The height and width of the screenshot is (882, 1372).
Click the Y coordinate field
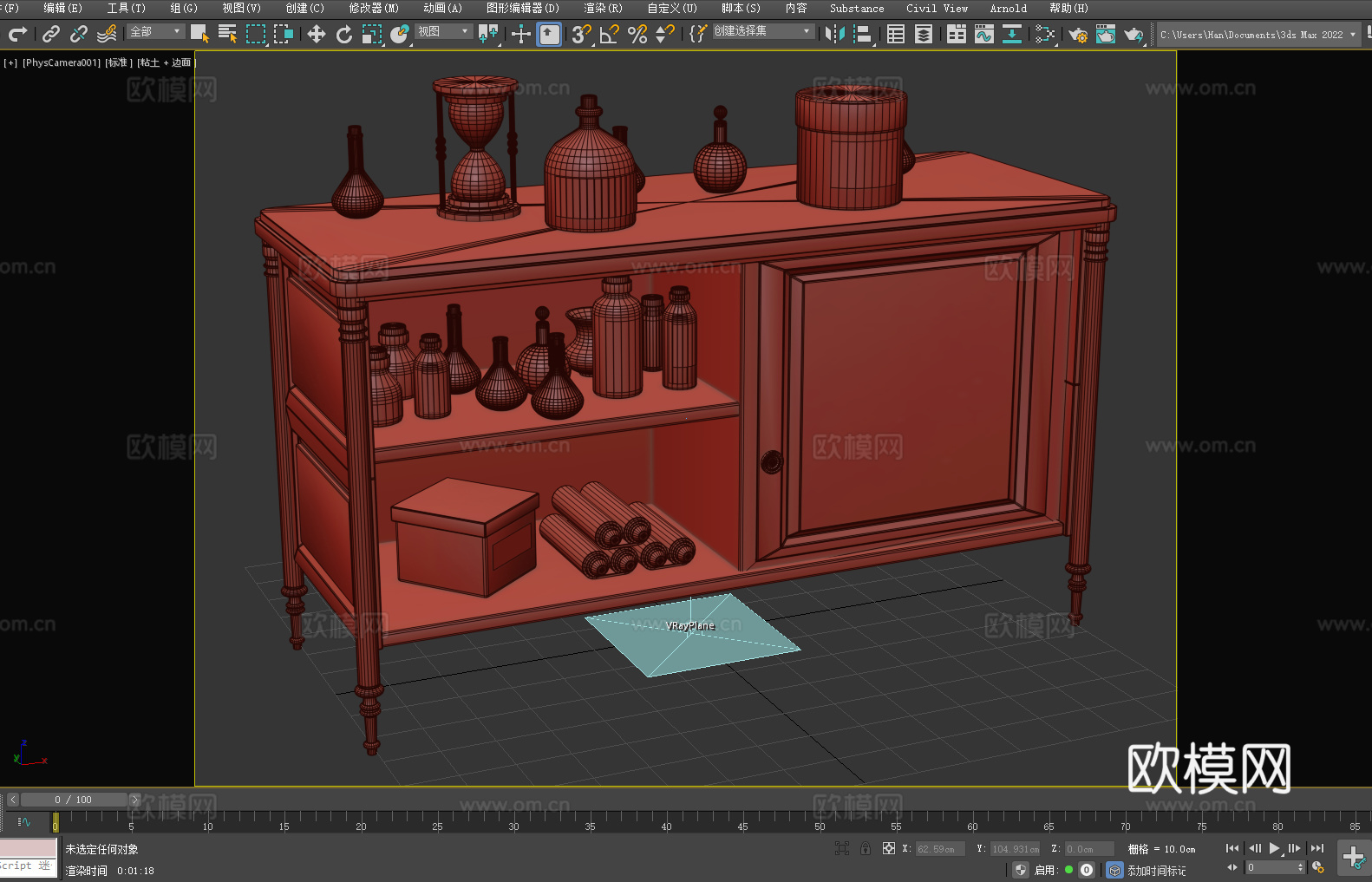[1015, 849]
